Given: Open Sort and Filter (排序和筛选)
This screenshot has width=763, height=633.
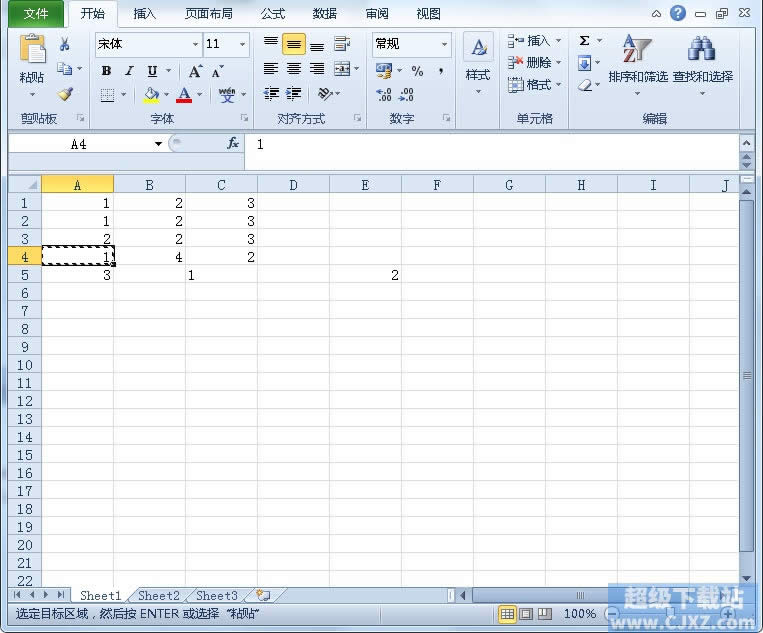Looking at the screenshot, I should [x=637, y=63].
